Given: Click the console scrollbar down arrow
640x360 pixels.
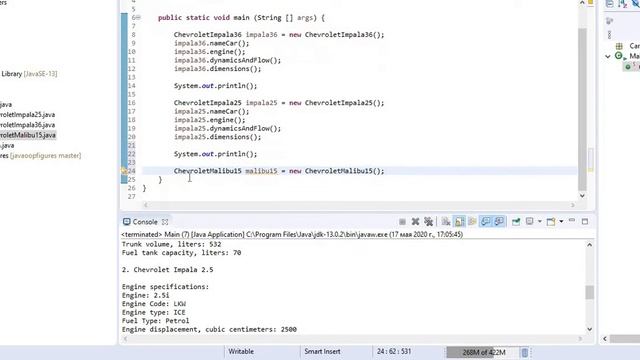Looking at the screenshot, I should (589, 329).
